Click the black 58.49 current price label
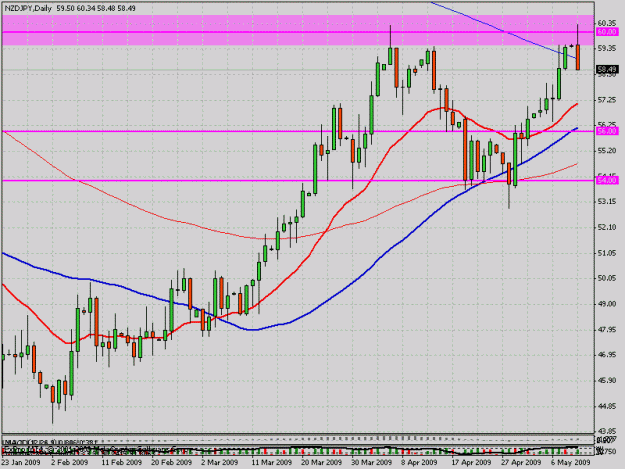 coord(607,69)
